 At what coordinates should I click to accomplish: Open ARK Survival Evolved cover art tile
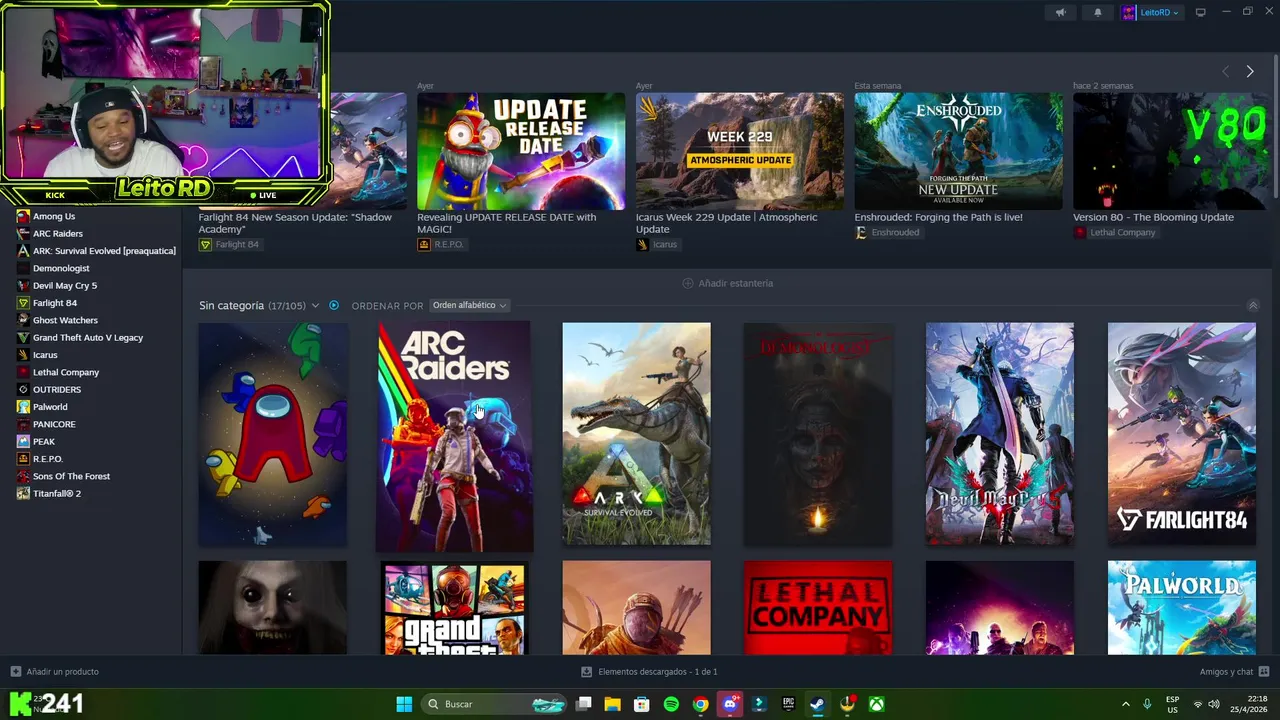[x=637, y=434]
